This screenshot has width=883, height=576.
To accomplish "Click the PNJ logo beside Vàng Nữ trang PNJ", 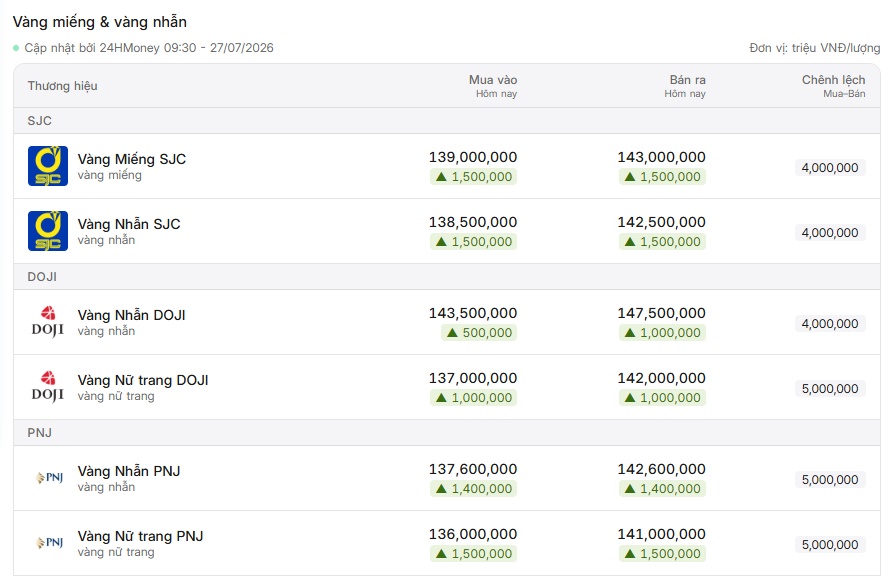I will pos(49,543).
